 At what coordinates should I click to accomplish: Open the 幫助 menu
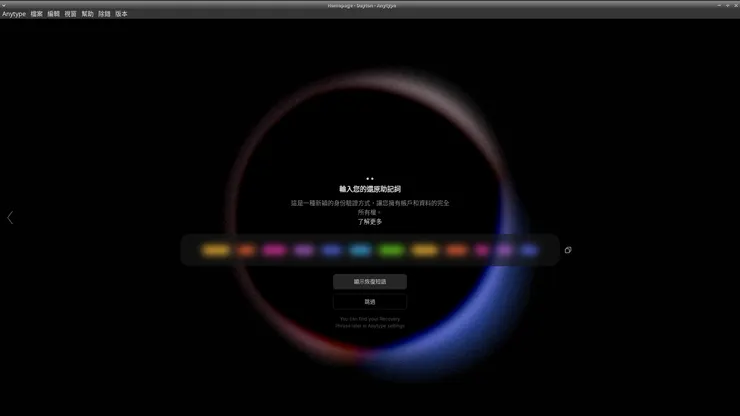coord(87,14)
